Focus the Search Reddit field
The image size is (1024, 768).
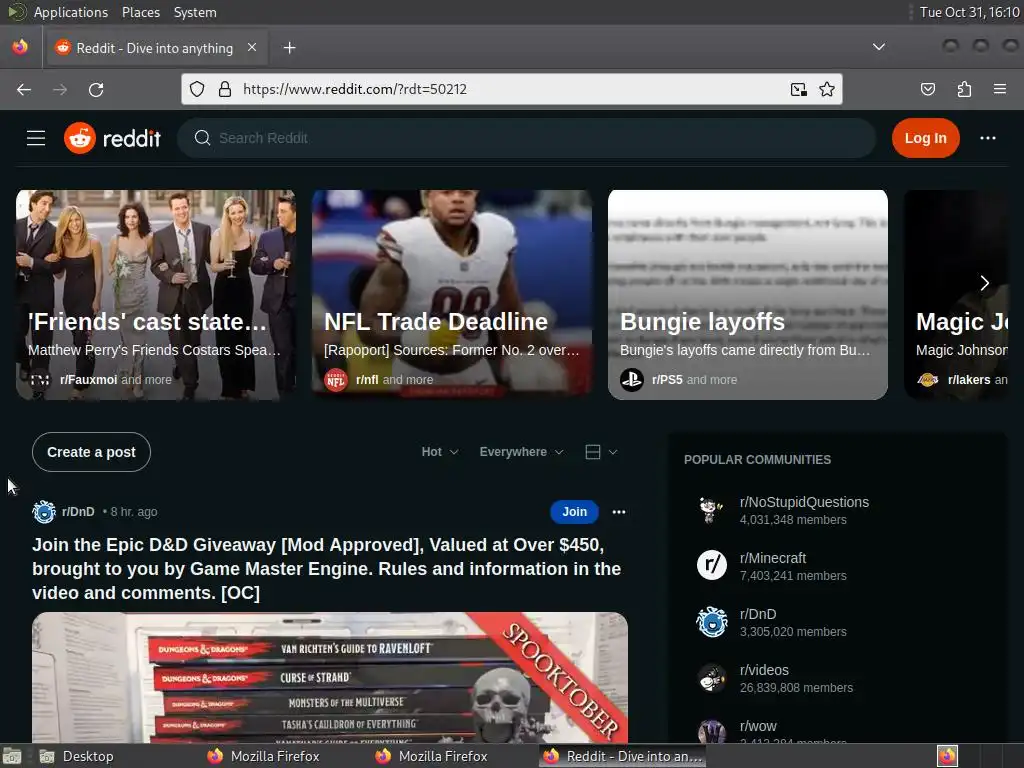pos(526,138)
